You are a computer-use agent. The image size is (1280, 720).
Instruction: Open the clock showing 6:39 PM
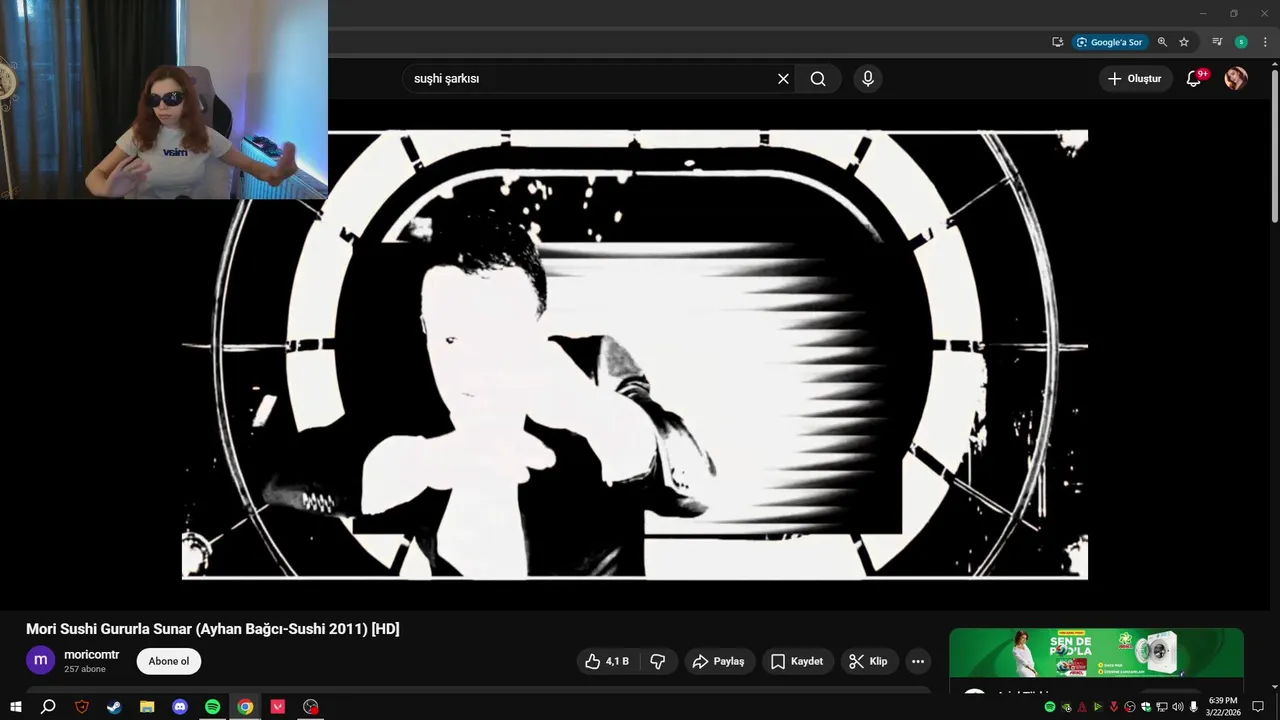pos(1223,707)
